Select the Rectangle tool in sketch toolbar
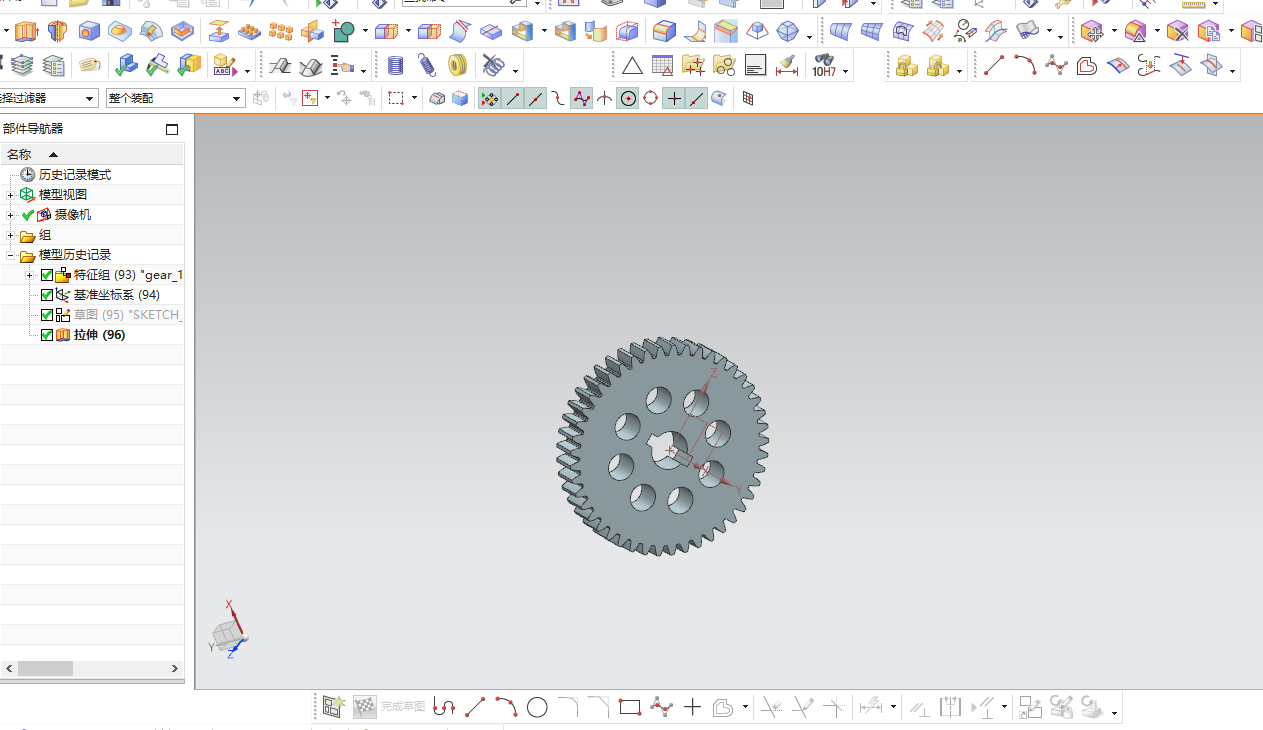 (629, 708)
